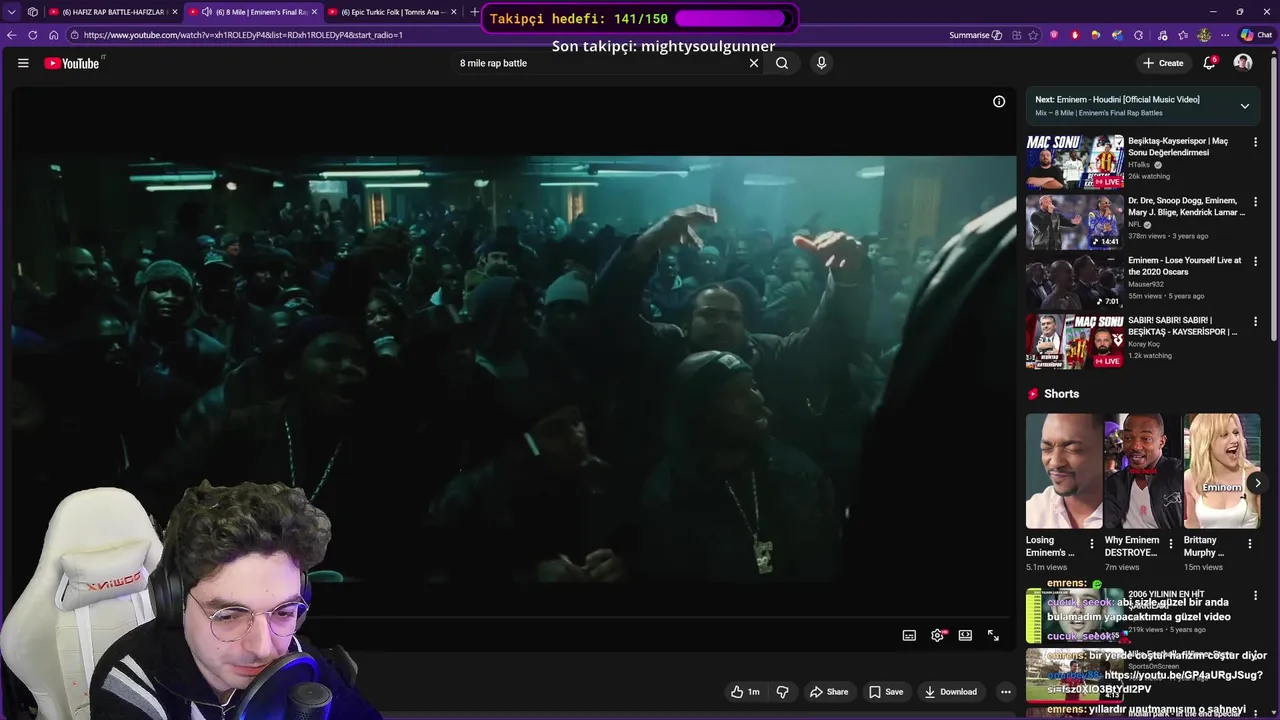This screenshot has height=720, width=1280.
Task: Open the tab actions dropdown menu
Action: pyautogui.click(x=12, y=12)
